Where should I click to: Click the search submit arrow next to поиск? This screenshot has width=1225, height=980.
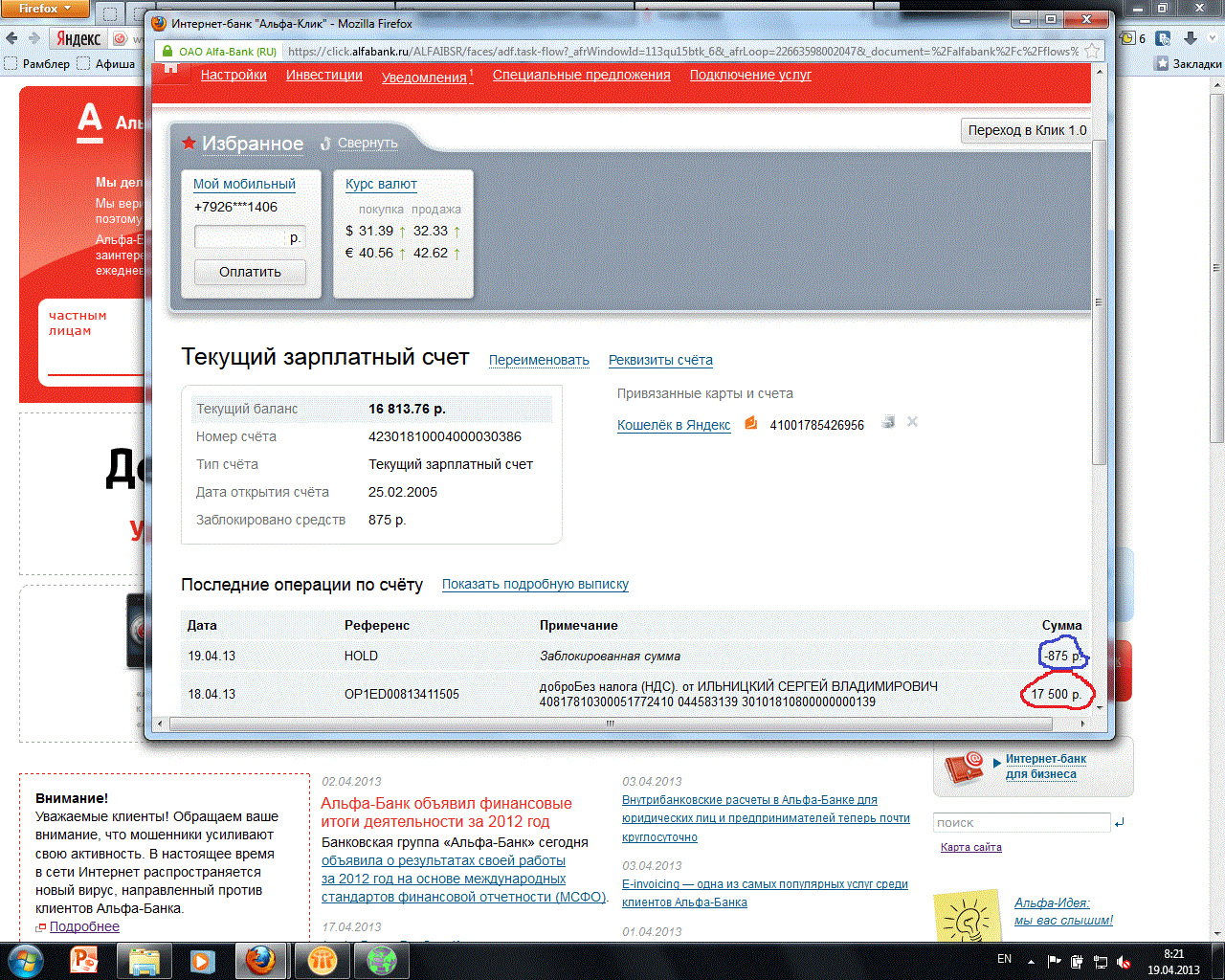point(1120,822)
